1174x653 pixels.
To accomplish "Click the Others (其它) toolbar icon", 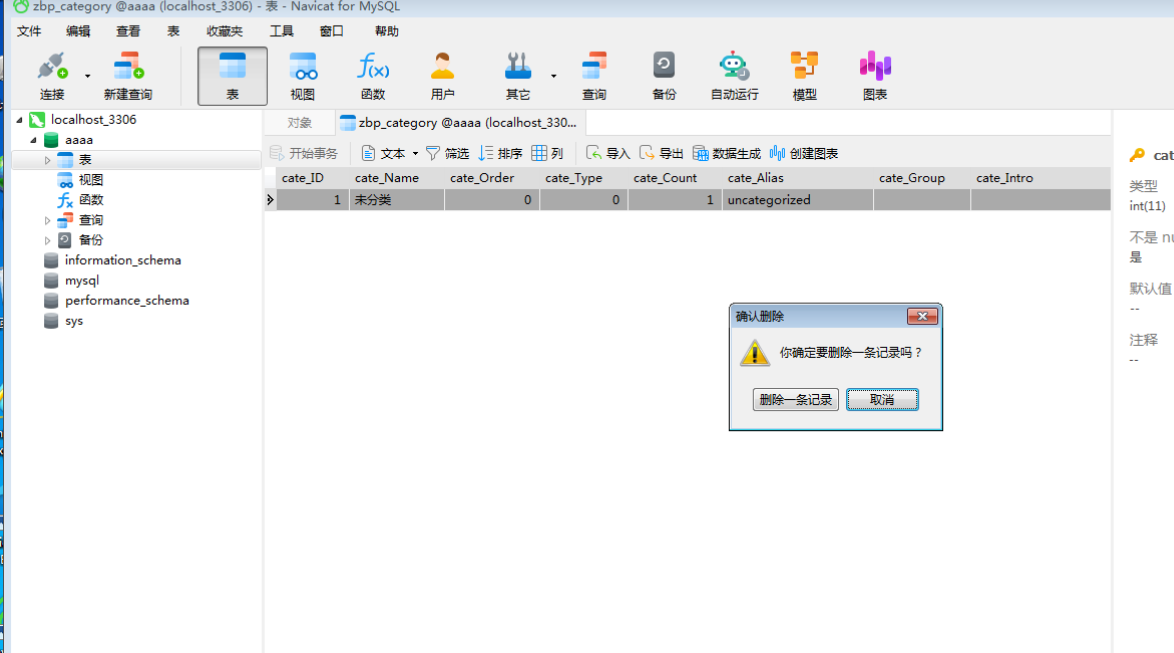I will point(517,76).
